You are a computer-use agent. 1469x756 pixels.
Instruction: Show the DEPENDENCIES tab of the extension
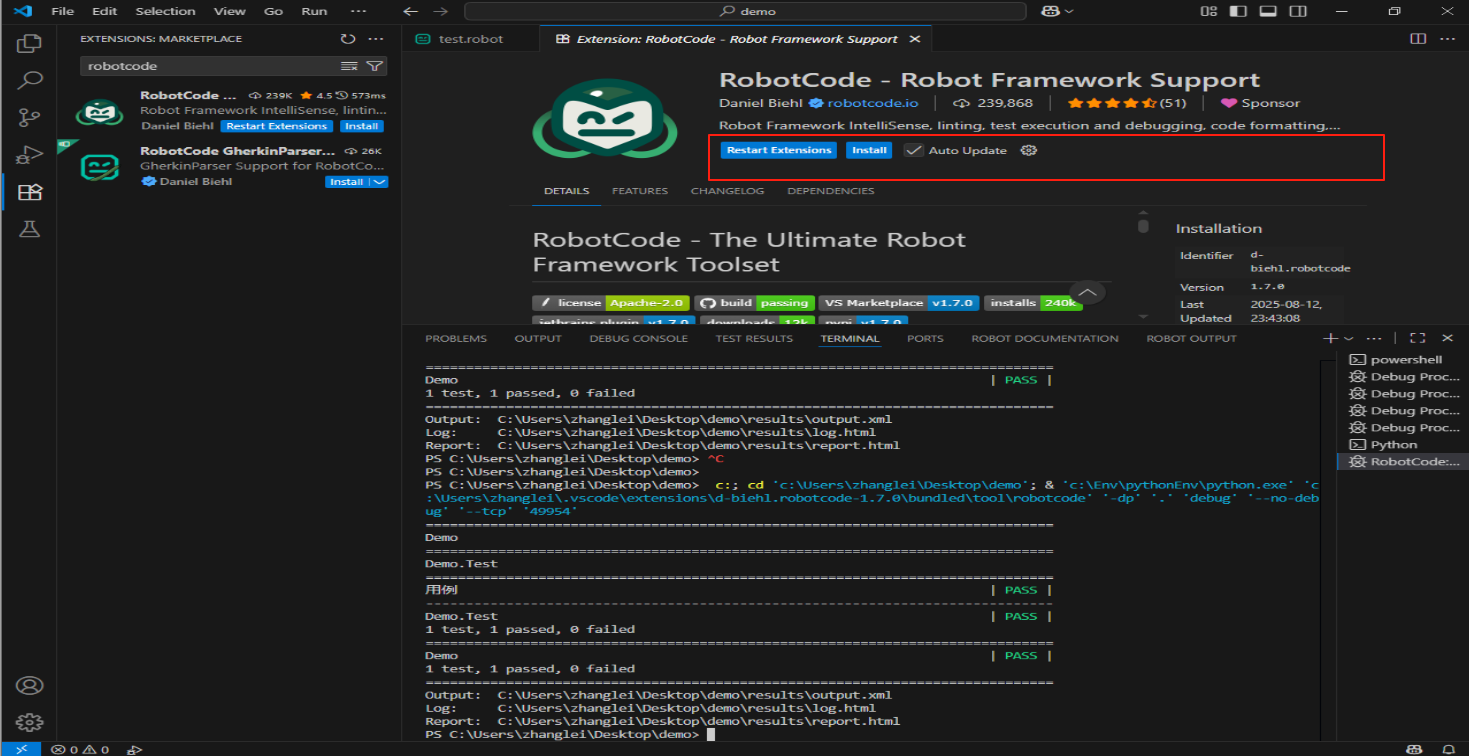coord(830,191)
